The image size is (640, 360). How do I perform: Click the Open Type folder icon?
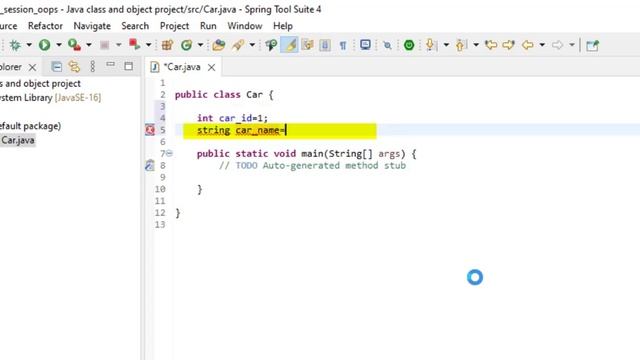(219, 45)
